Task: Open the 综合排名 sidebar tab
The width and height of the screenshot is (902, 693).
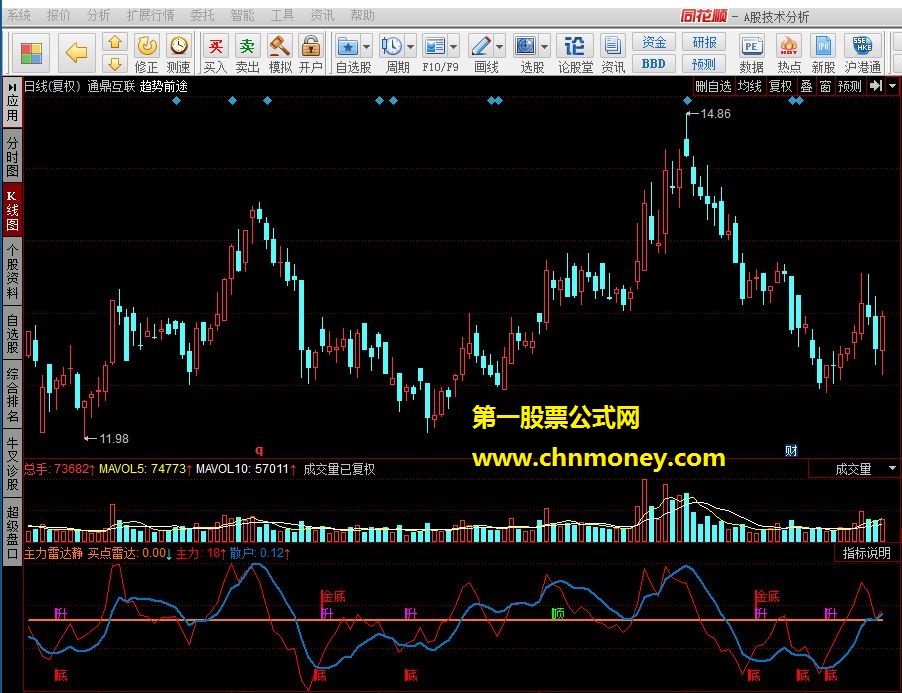Action: [12, 395]
